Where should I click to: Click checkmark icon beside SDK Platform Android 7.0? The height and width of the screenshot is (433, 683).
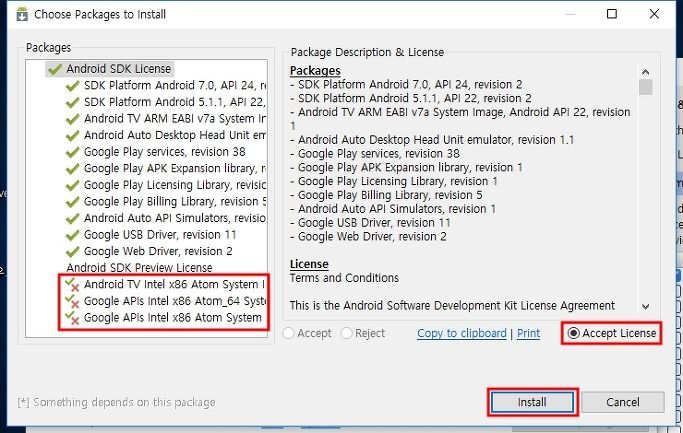(72, 86)
